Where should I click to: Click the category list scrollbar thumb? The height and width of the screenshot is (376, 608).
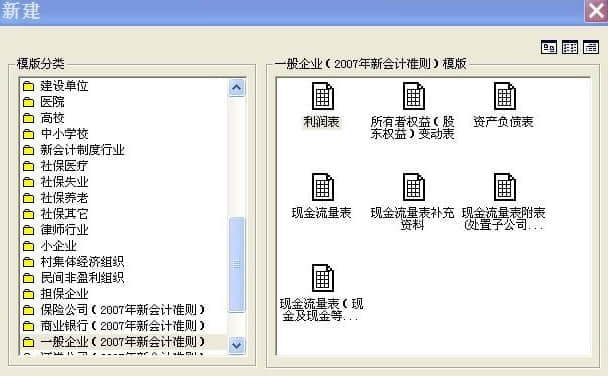tap(237, 264)
